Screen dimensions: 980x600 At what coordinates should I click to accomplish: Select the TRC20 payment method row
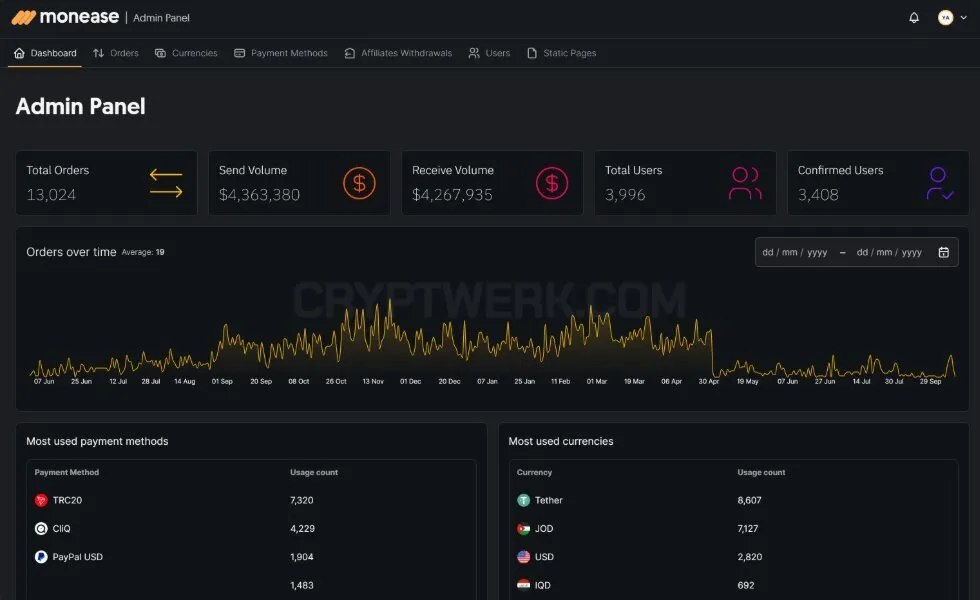click(x=251, y=500)
